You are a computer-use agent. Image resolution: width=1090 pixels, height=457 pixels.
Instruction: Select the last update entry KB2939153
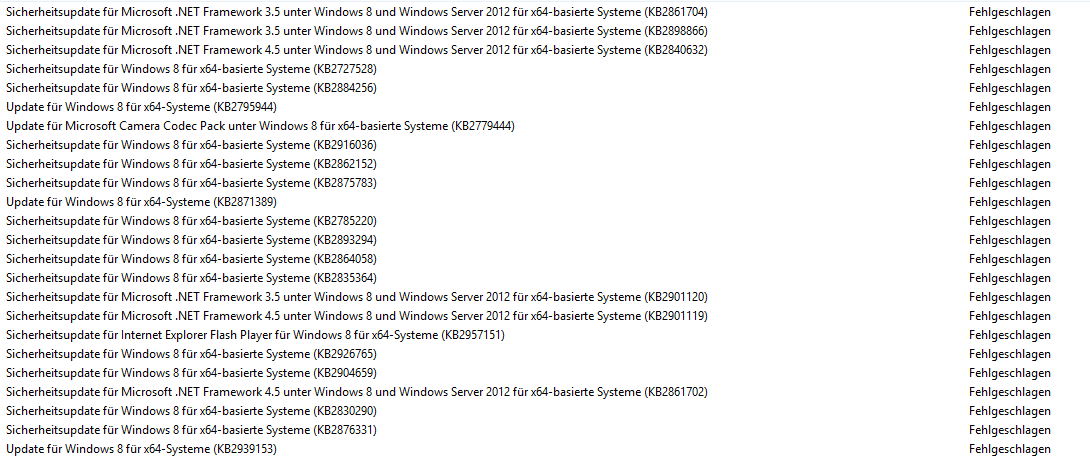tap(141, 449)
